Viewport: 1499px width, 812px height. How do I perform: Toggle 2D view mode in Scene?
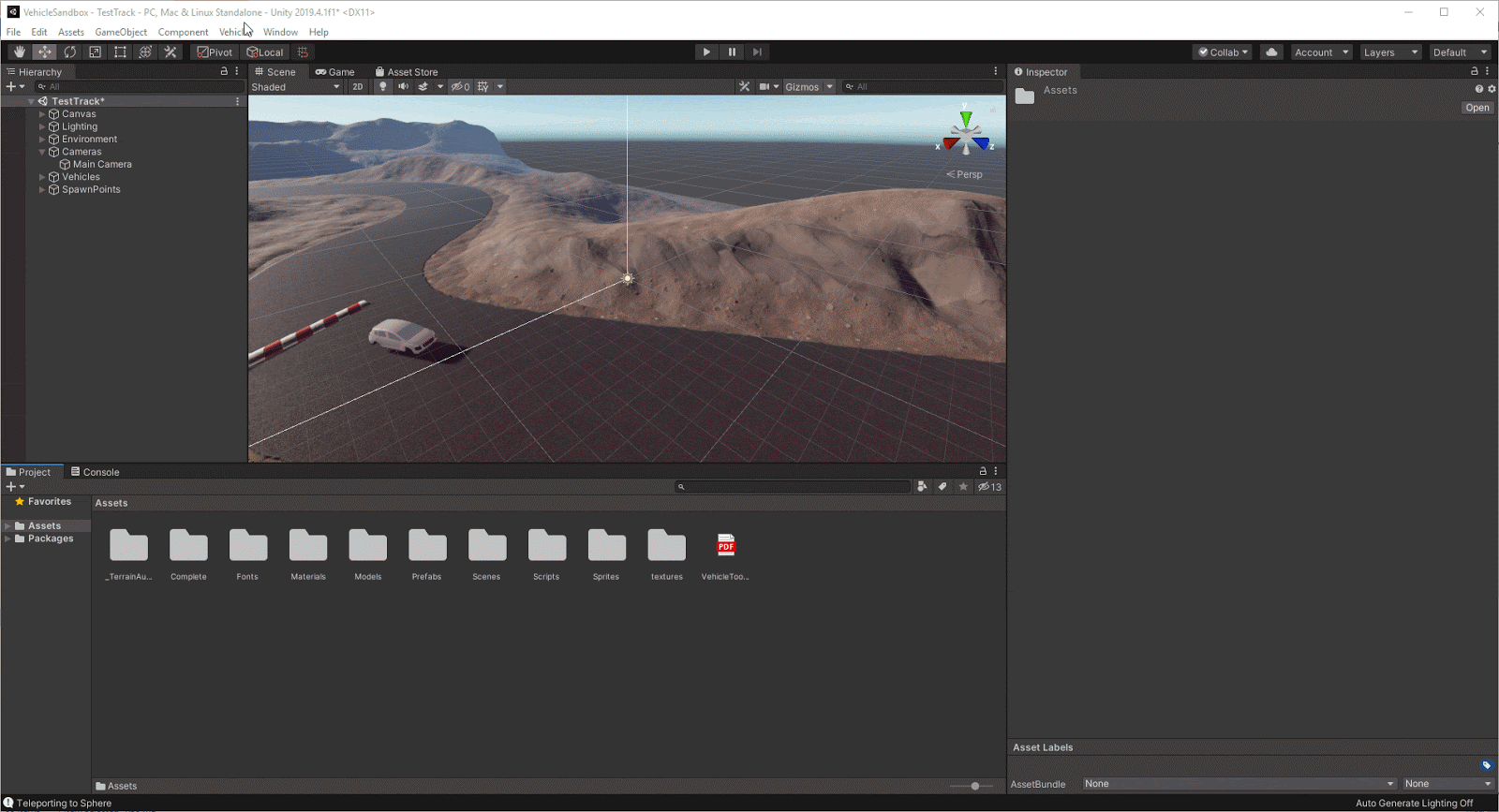(357, 87)
